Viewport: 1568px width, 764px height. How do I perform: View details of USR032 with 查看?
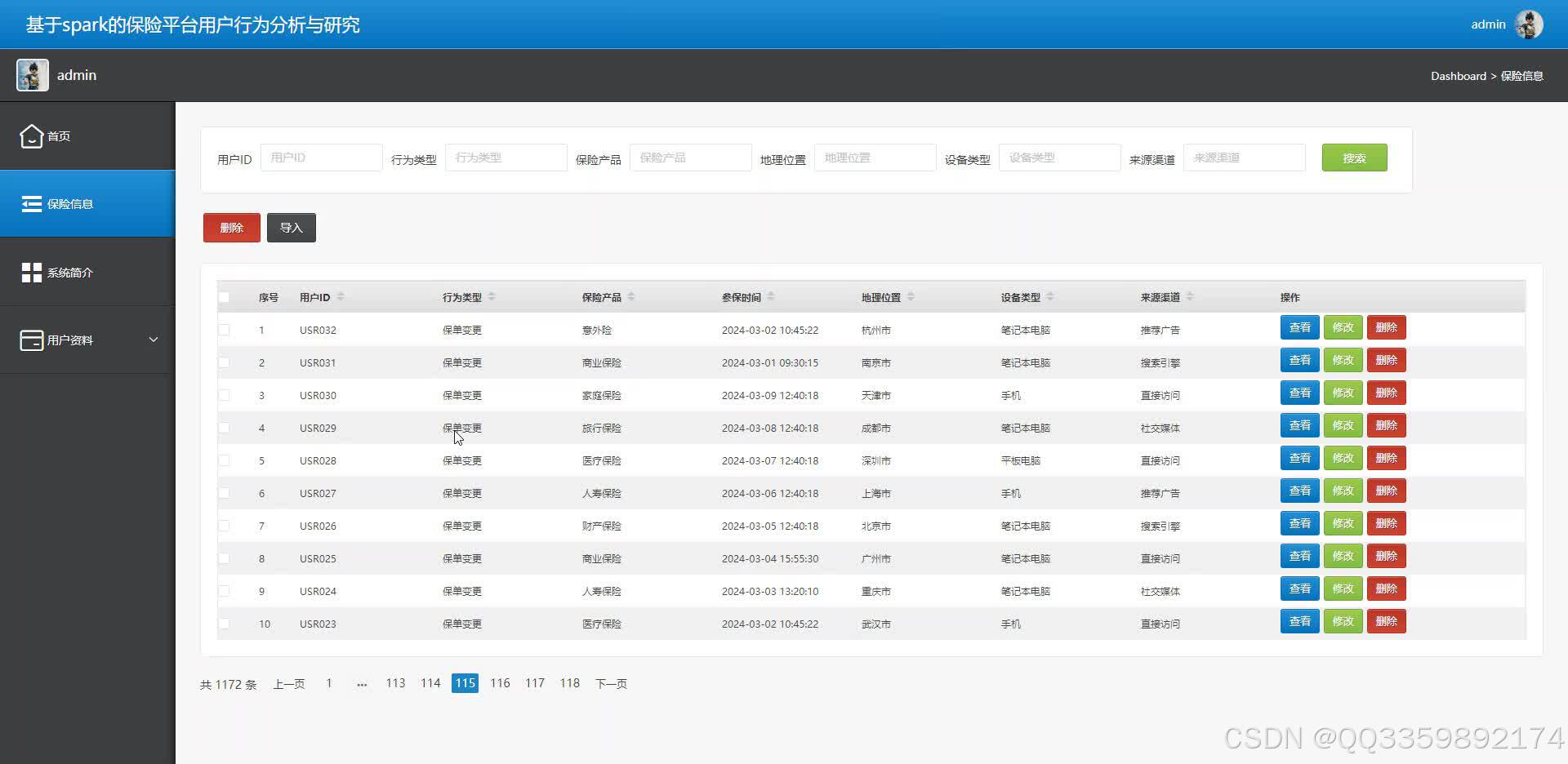point(1299,327)
